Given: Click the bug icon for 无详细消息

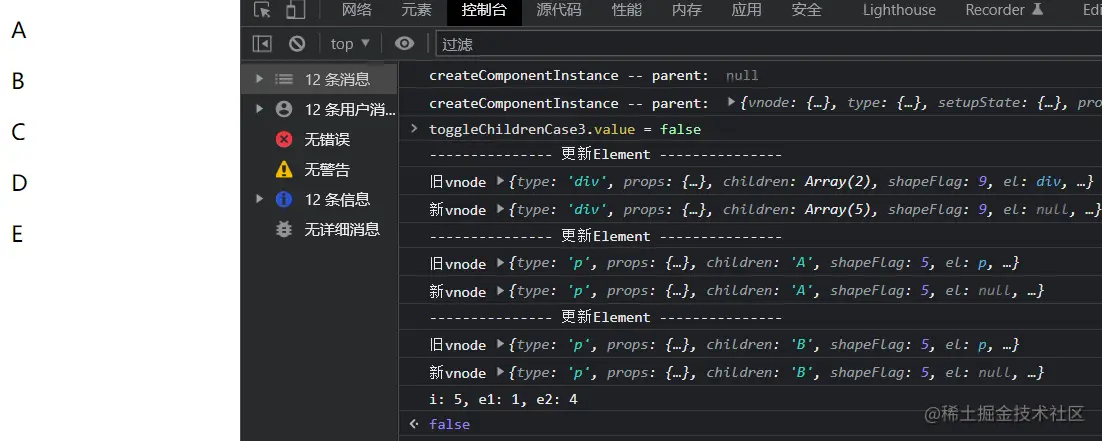Looking at the screenshot, I should [x=284, y=229].
